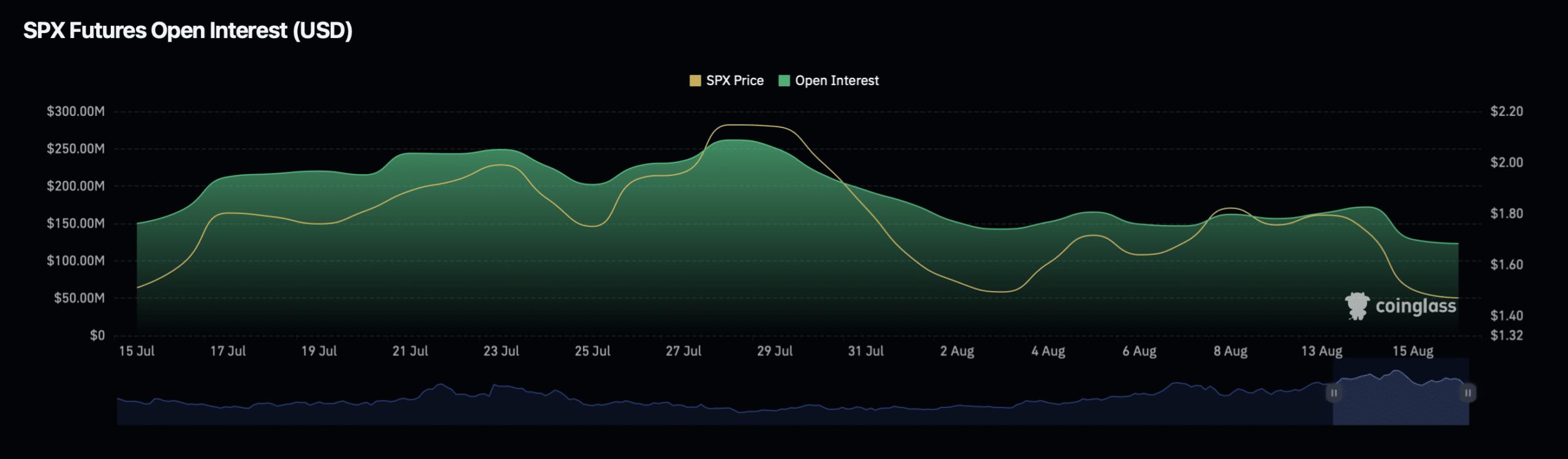Click the SPX Futures Open Interest title
Screen dimensions: 1568x459
pyautogui.click(x=187, y=31)
